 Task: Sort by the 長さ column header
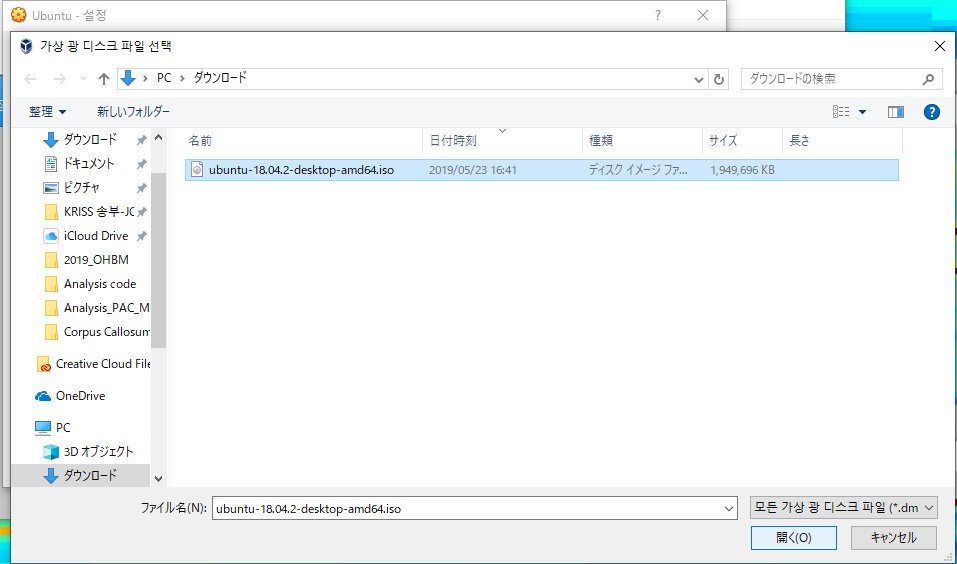tap(800, 141)
